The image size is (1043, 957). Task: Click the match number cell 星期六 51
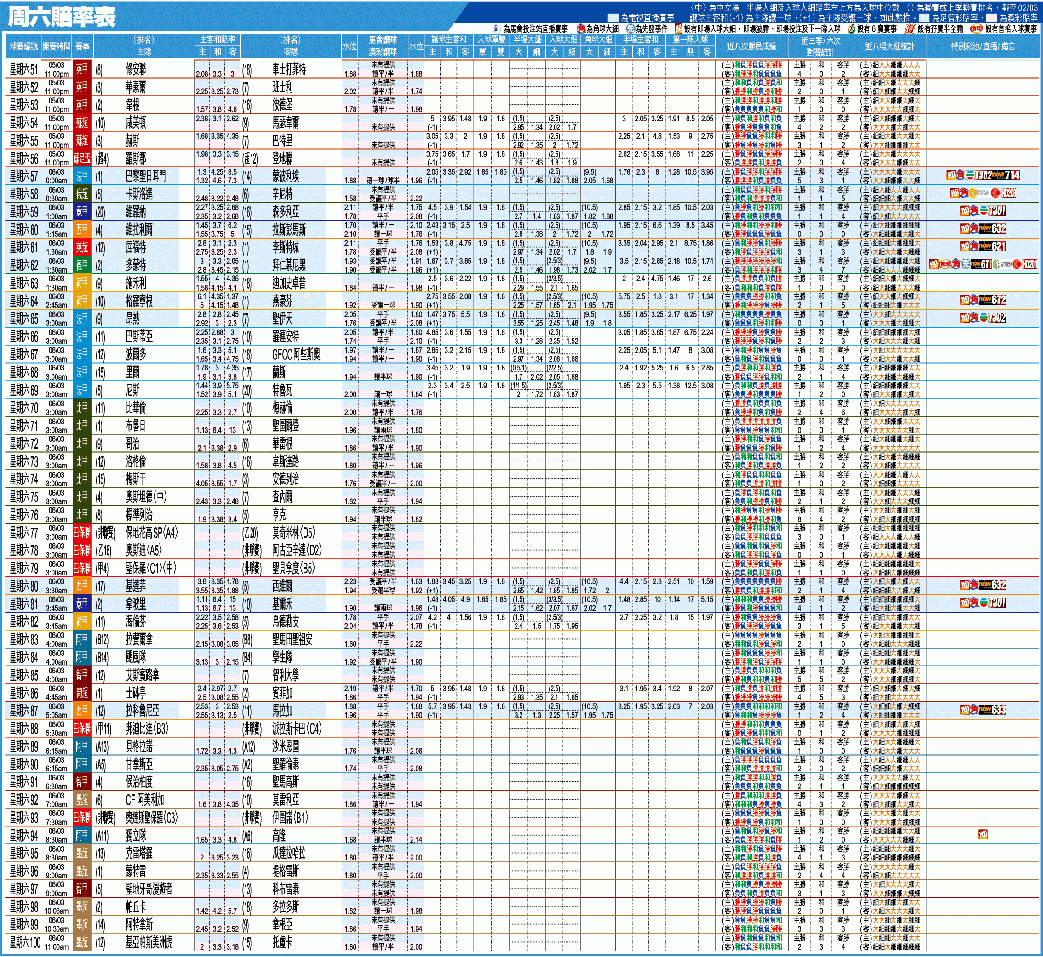(25, 69)
